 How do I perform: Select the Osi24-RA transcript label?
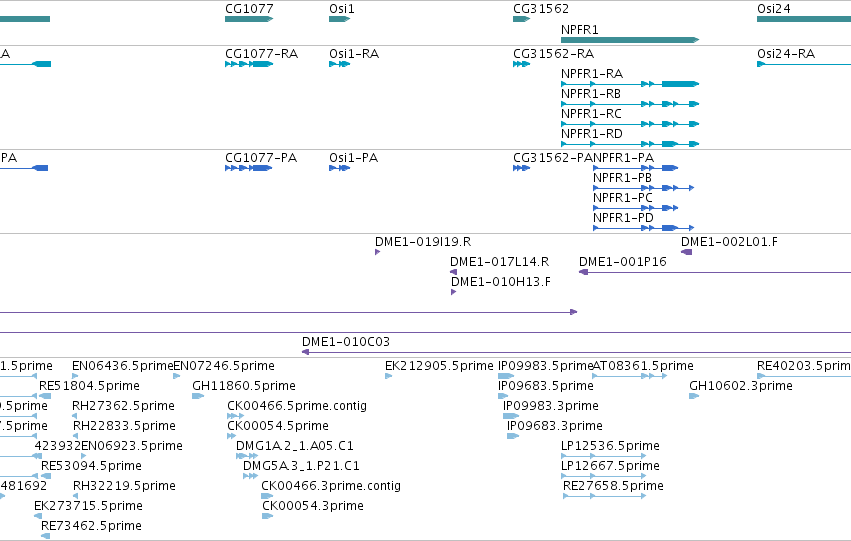(x=786, y=54)
